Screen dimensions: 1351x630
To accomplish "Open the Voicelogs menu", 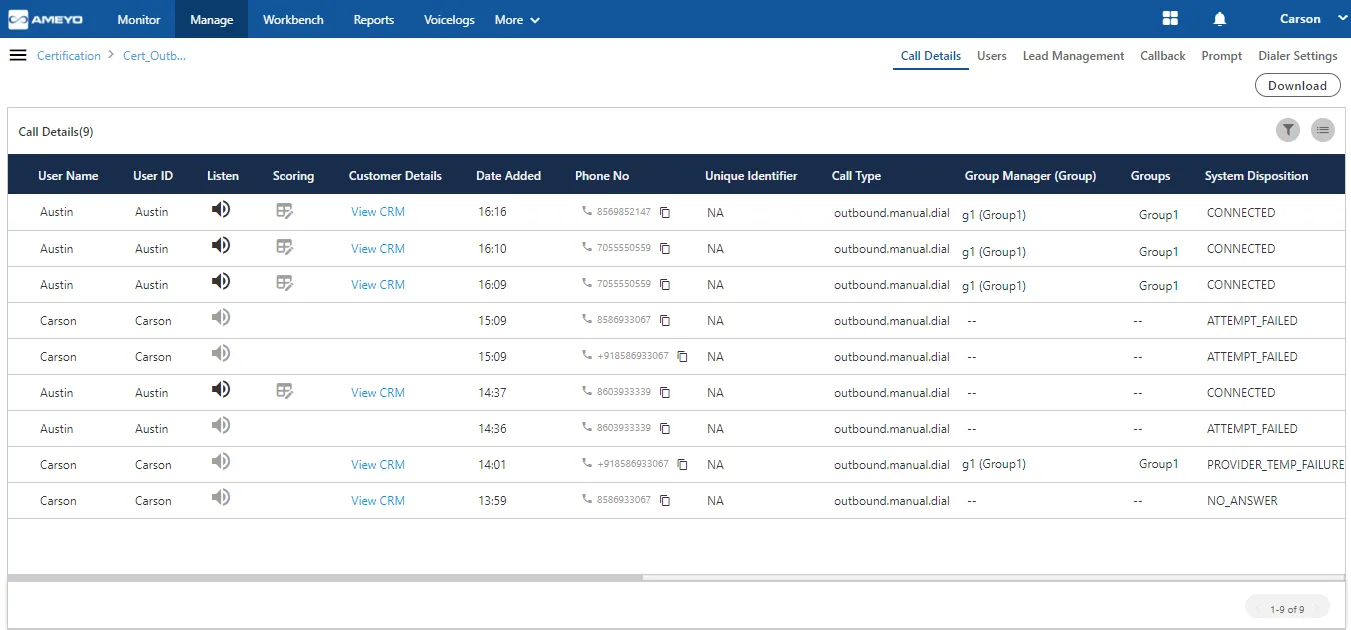I will click(449, 20).
